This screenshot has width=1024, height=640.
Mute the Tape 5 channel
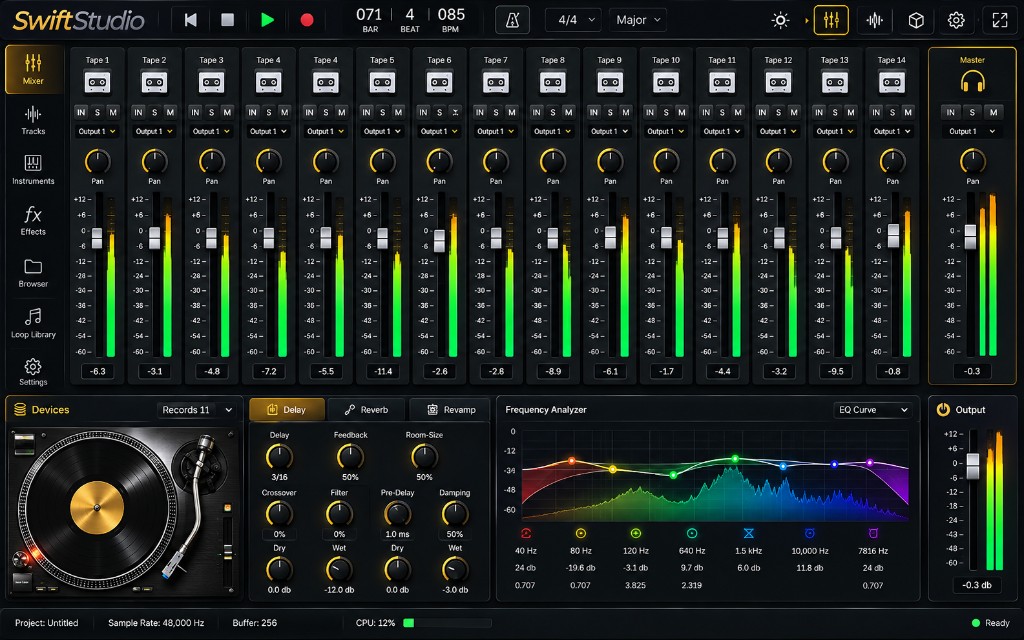(x=398, y=112)
